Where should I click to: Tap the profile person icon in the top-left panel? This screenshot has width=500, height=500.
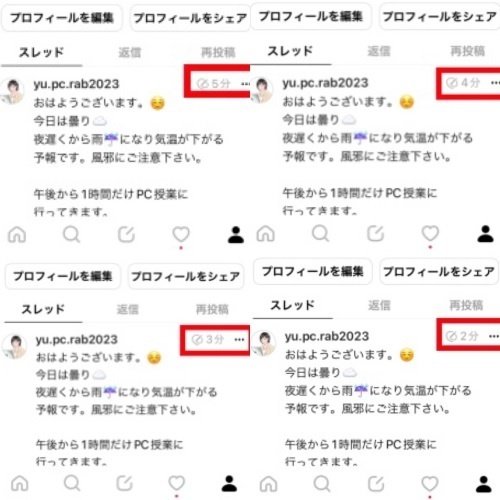(236, 235)
